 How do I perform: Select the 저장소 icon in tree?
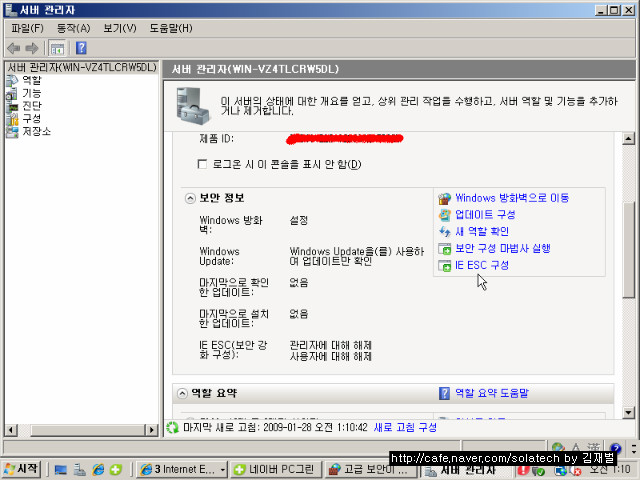12,131
